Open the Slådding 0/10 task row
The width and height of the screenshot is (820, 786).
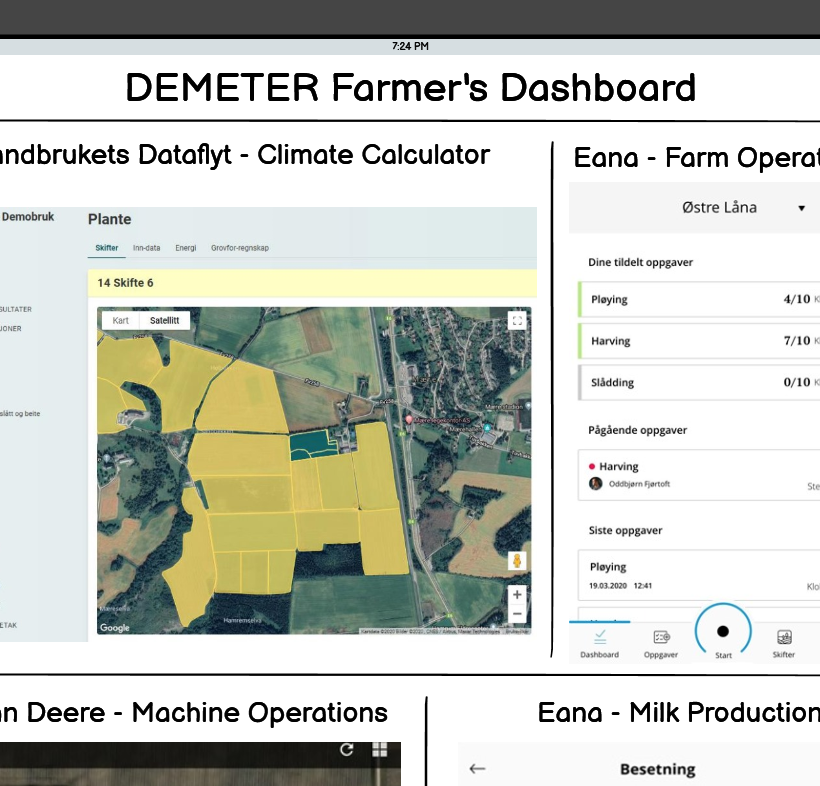pyautogui.click(x=699, y=382)
